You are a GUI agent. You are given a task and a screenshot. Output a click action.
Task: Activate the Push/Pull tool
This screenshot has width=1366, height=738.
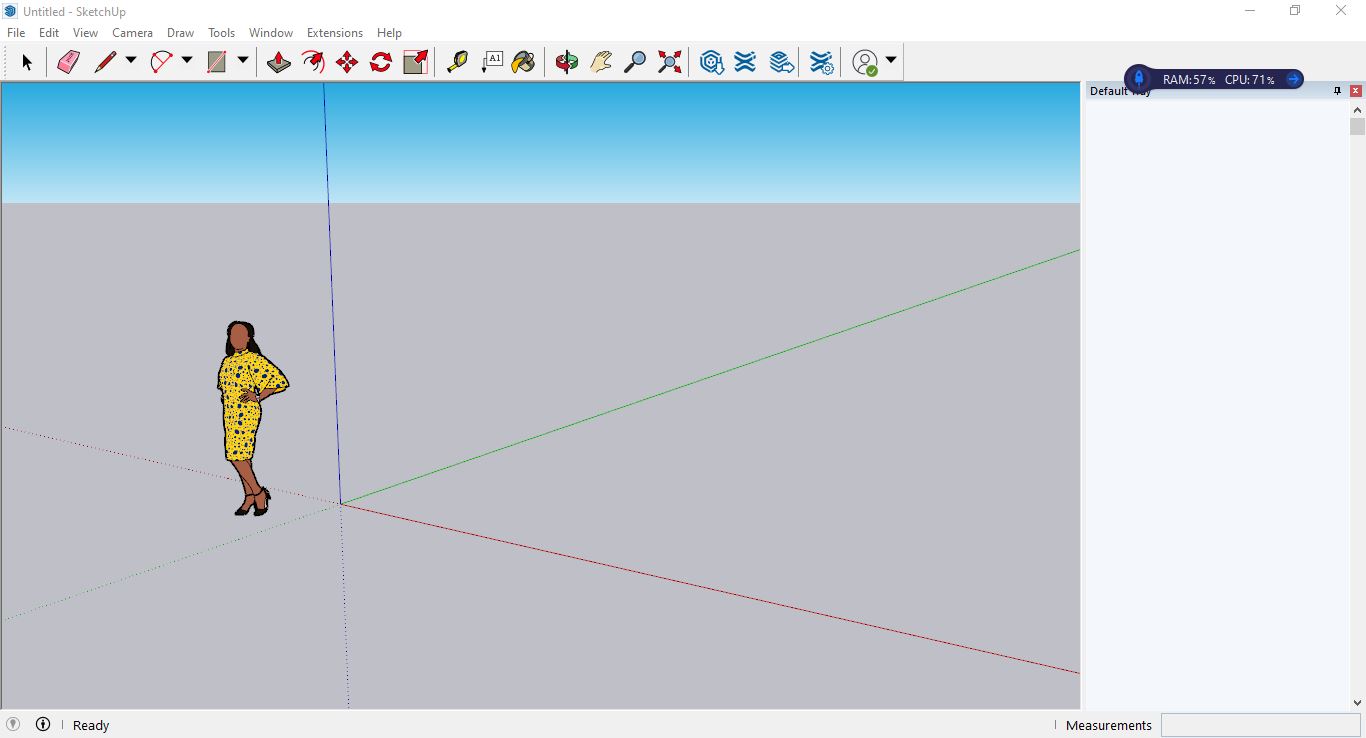click(x=279, y=62)
